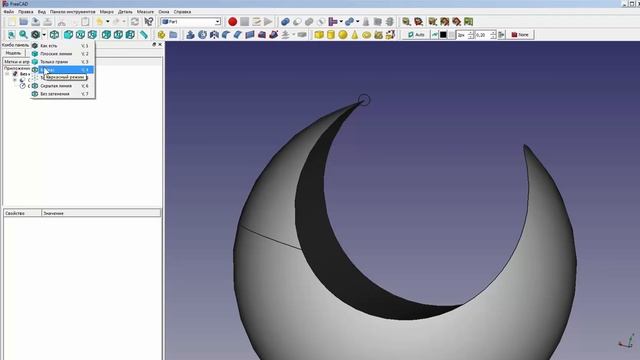Set isometric view with the axonometric icon
Image resolution: width=640 pixels, height=360 pixels.
click(54, 35)
